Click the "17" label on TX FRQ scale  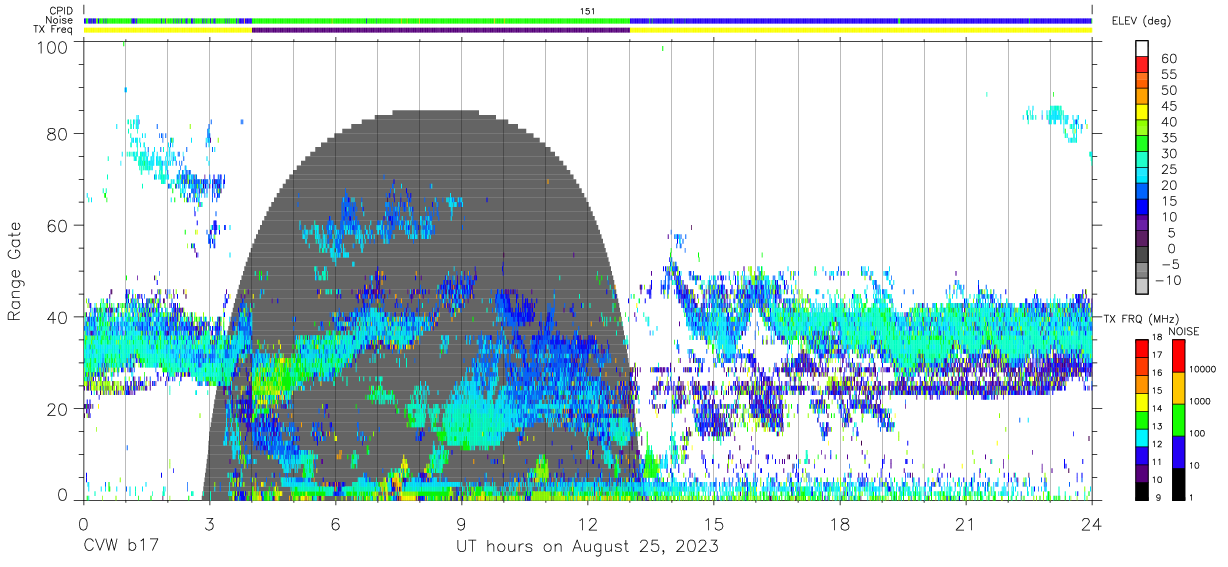tap(1156, 355)
